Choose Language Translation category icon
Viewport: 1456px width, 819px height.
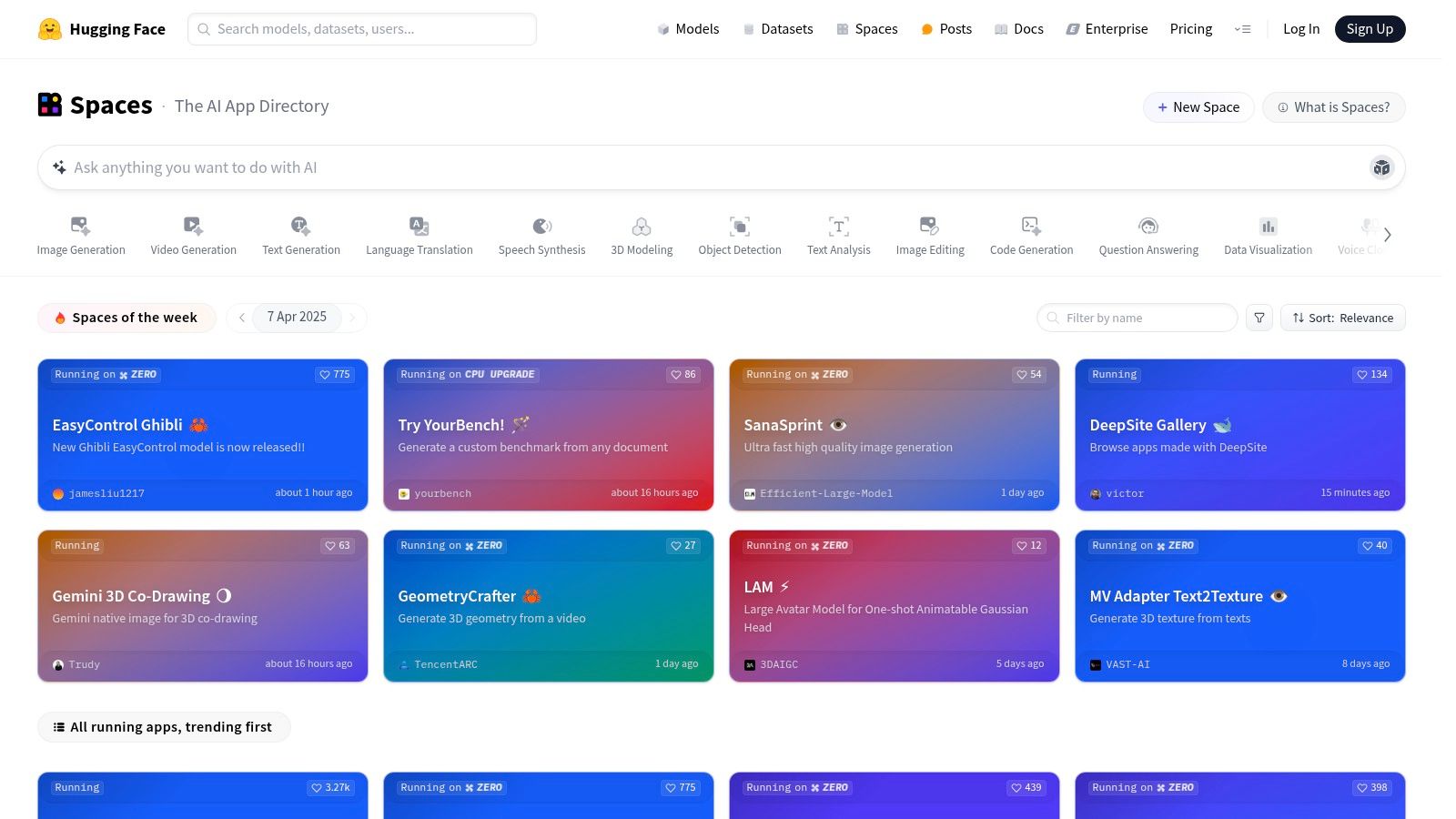pyautogui.click(x=419, y=226)
